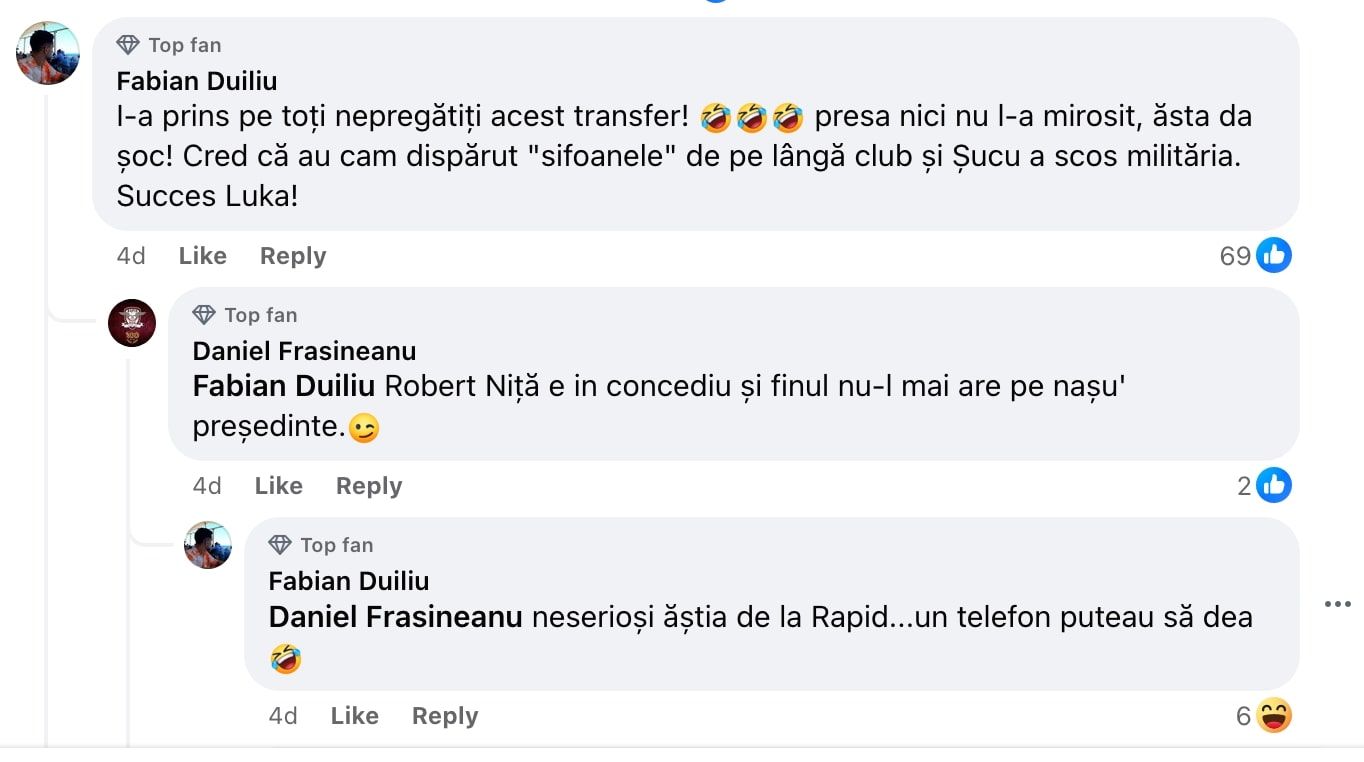1364x762 pixels.
Task: Click the Top fan badge on Daniel Frasineanu's reply
Action: [203, 315]
